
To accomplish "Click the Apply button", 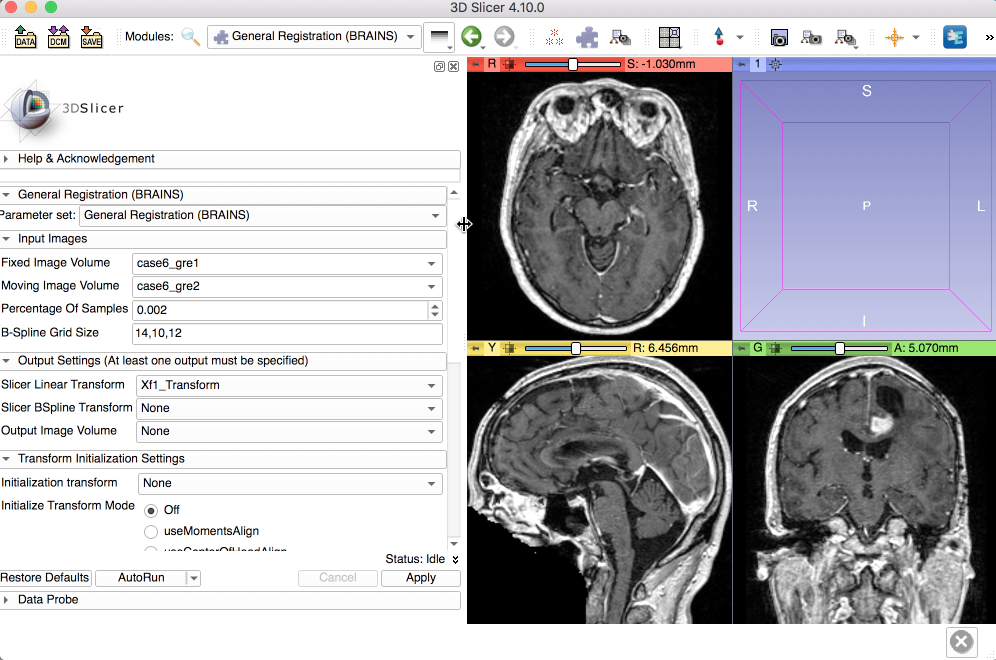I will point(421,578).
